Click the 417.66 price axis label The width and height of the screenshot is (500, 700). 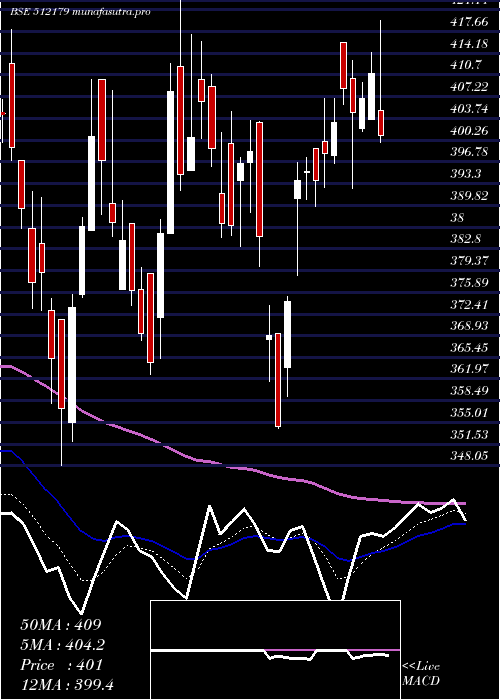469,22
